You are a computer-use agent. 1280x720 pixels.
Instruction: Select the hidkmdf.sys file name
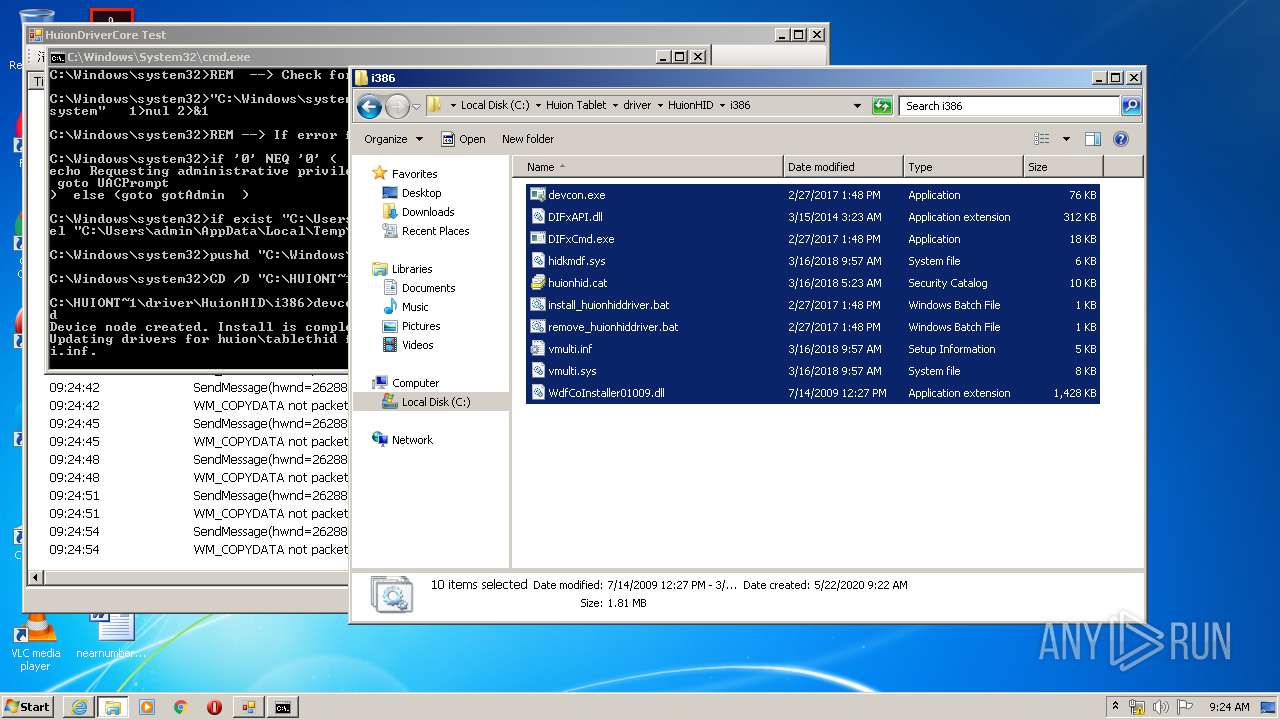pyautogui.click(x=577, y=261)
